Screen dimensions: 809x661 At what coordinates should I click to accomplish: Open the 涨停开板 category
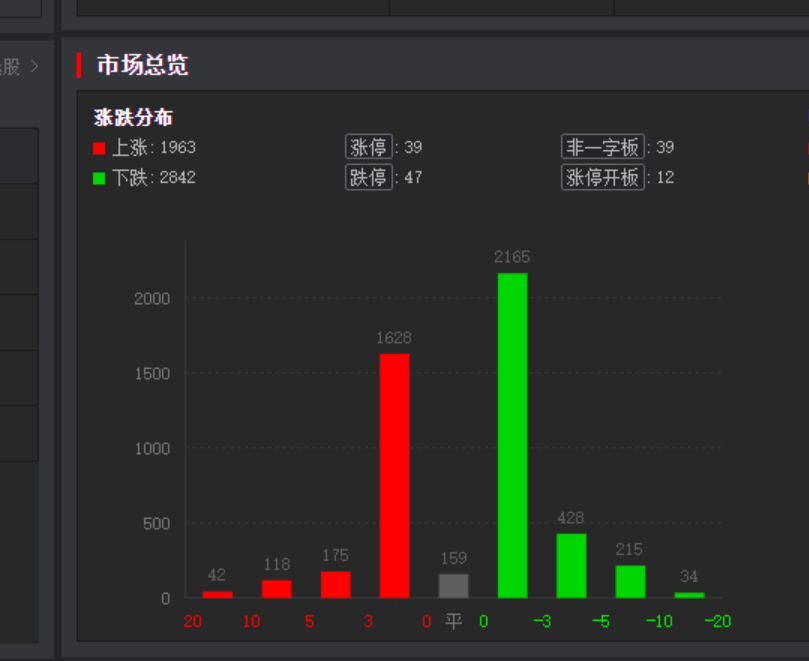click(604, 177)
